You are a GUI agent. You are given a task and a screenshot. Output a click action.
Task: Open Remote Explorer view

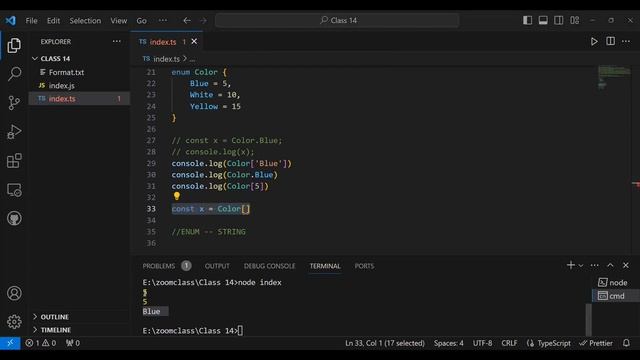(14, 190)
